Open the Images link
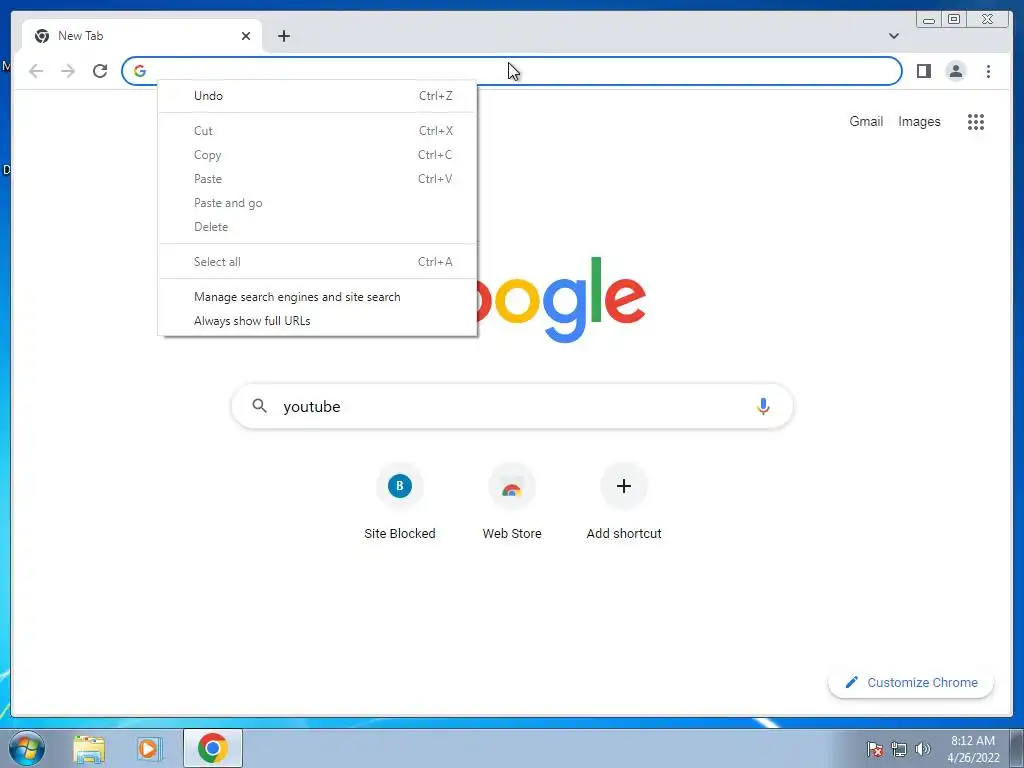Viewport: 1024px width, 768px height. click(x=919, y=121)
